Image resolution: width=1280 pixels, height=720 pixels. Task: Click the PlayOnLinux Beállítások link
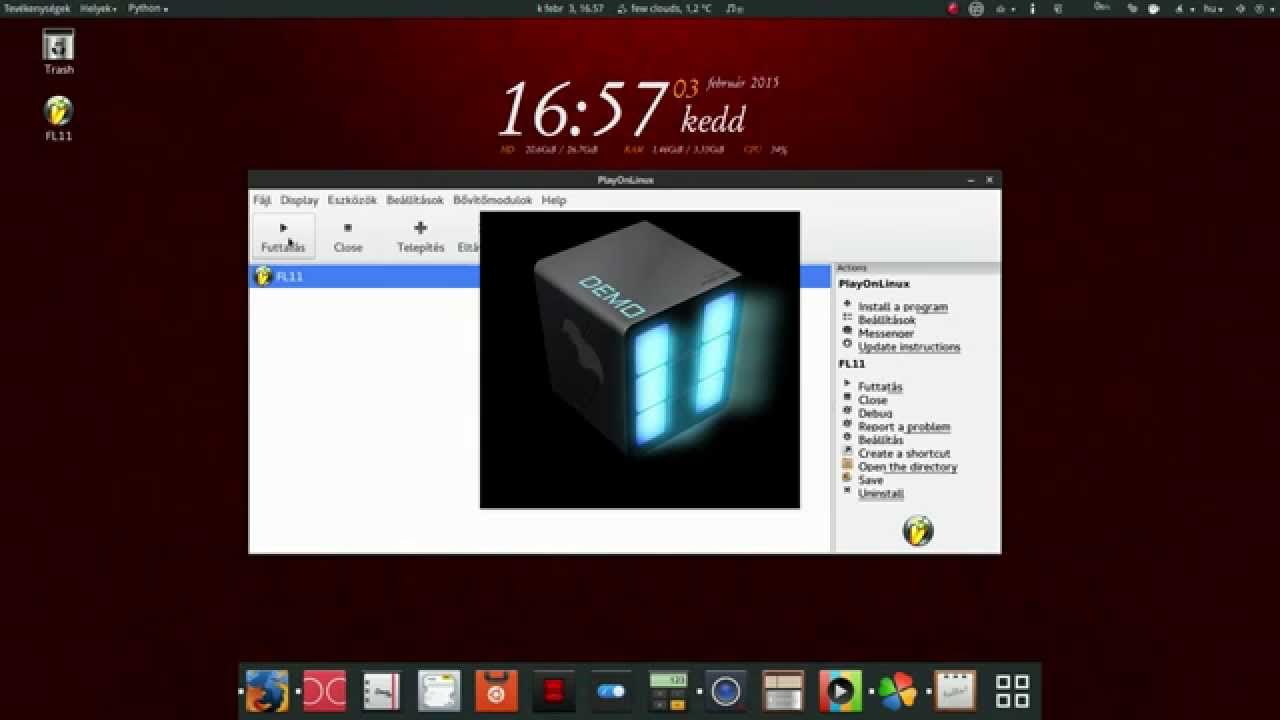coord(886,320)
